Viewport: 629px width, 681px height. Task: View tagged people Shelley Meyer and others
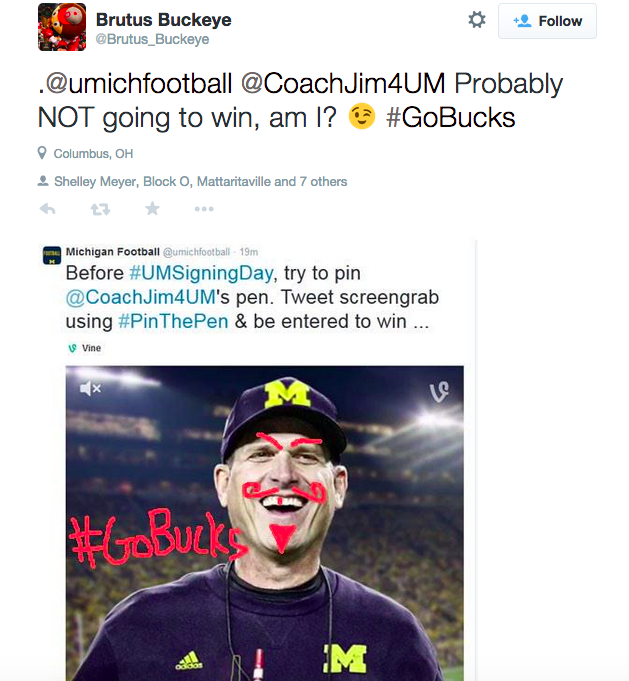tap(200, 182)
